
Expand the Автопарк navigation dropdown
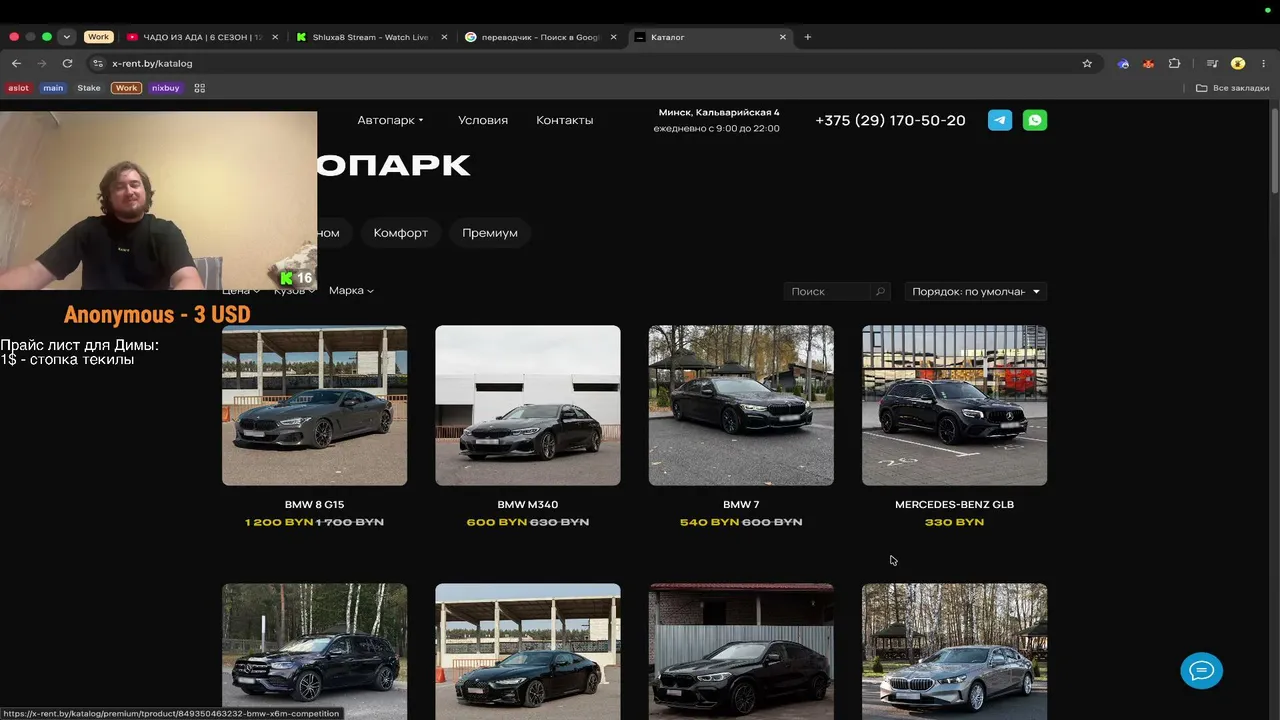(x=390, y=120)
